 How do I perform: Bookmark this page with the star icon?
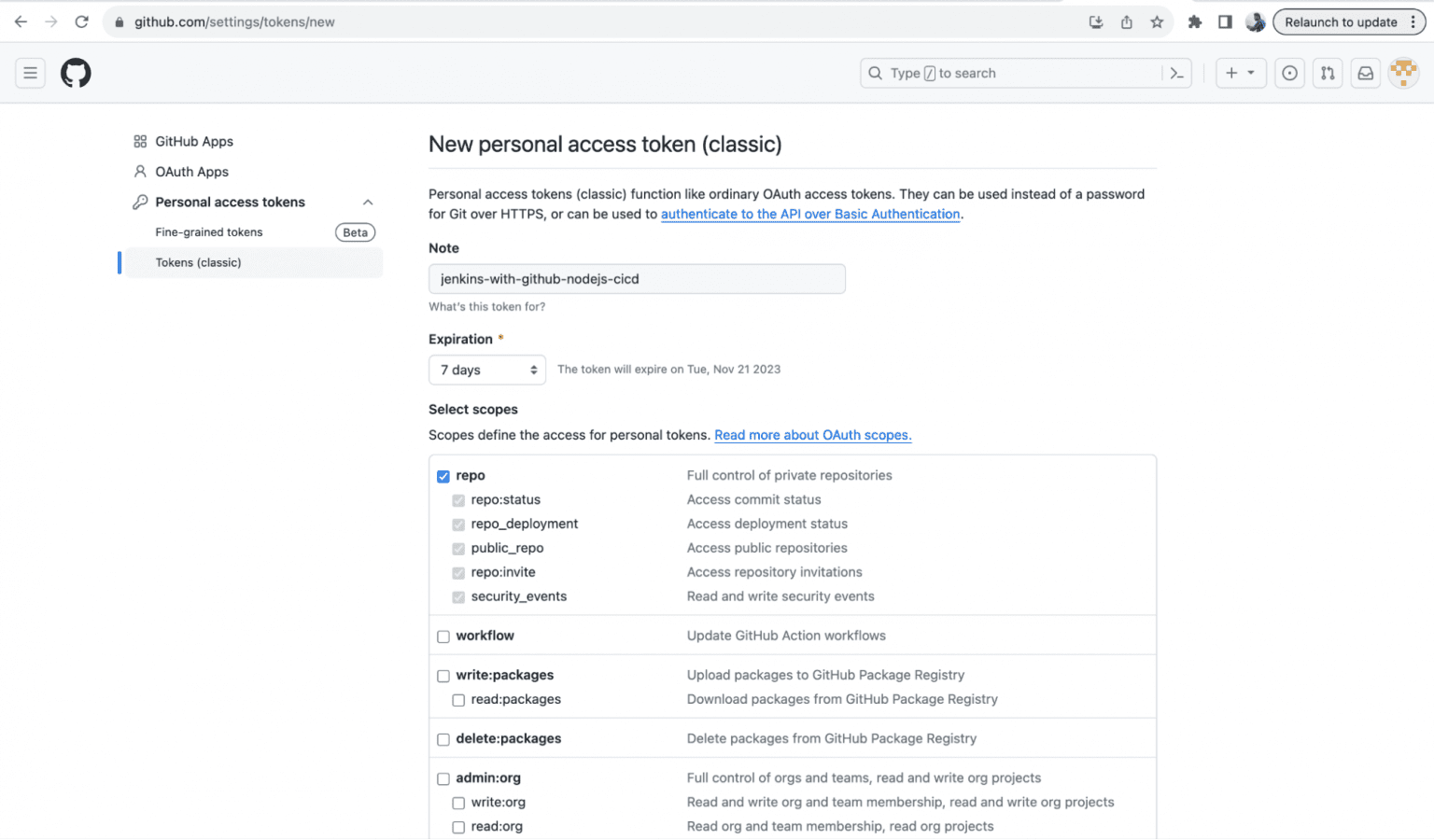click(x=1157, y=22)
